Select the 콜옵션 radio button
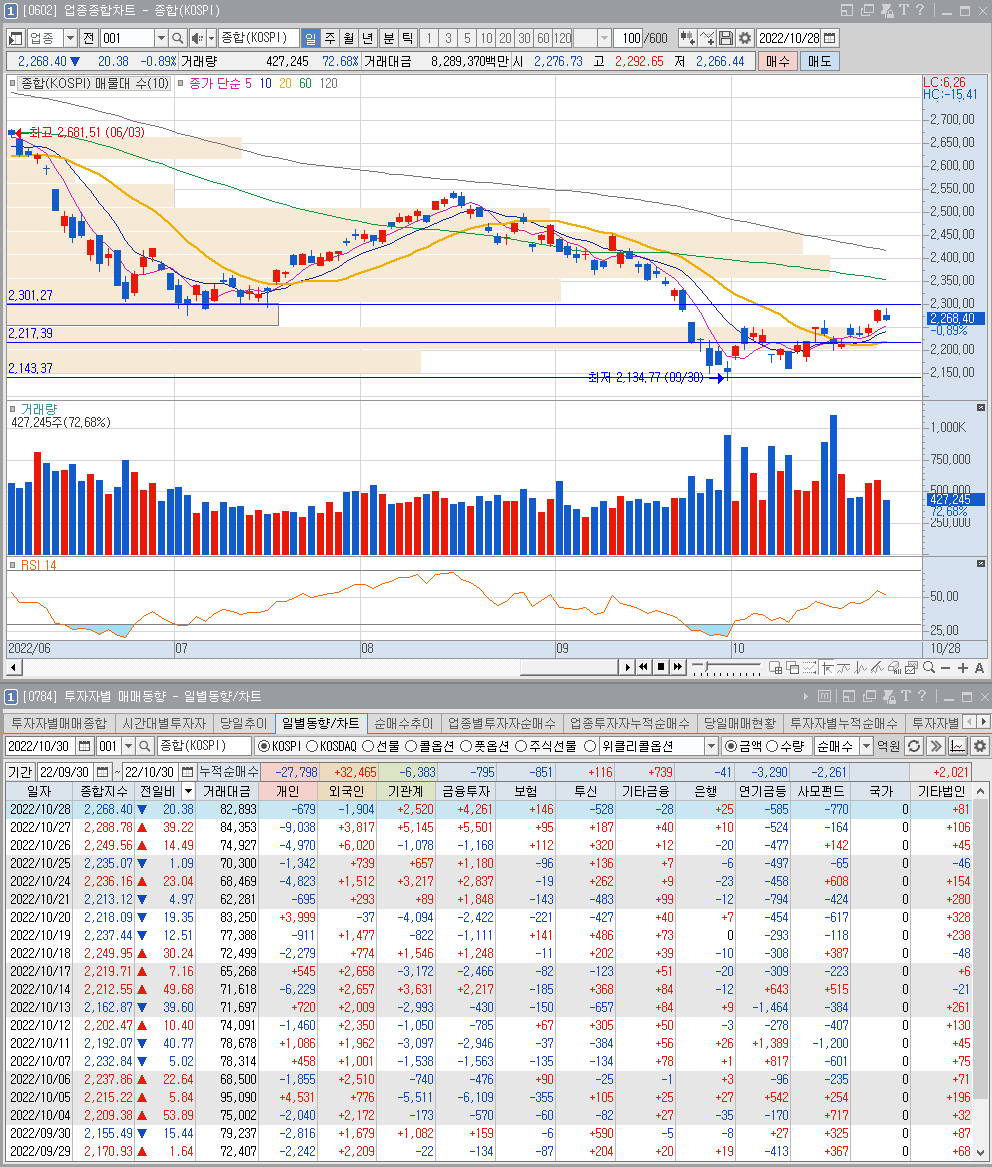 pyautogui.click(x=411, y=746)
